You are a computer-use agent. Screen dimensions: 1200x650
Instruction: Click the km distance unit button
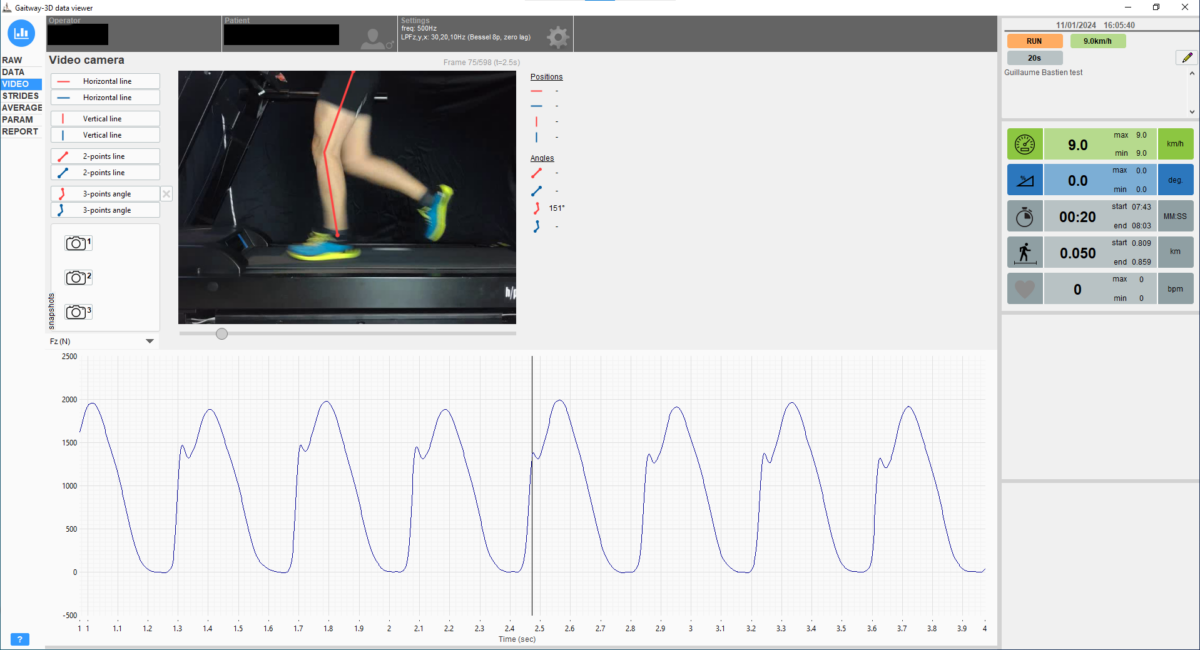(x=1176, y=252)
